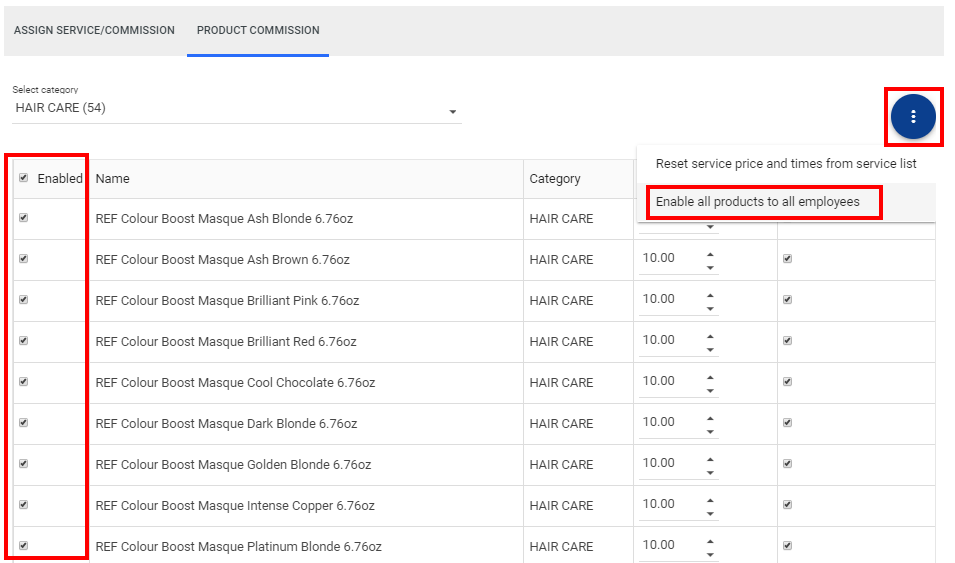Switch to Assign Service/Commission tab
Screen dimensions: 955x563
94,30
